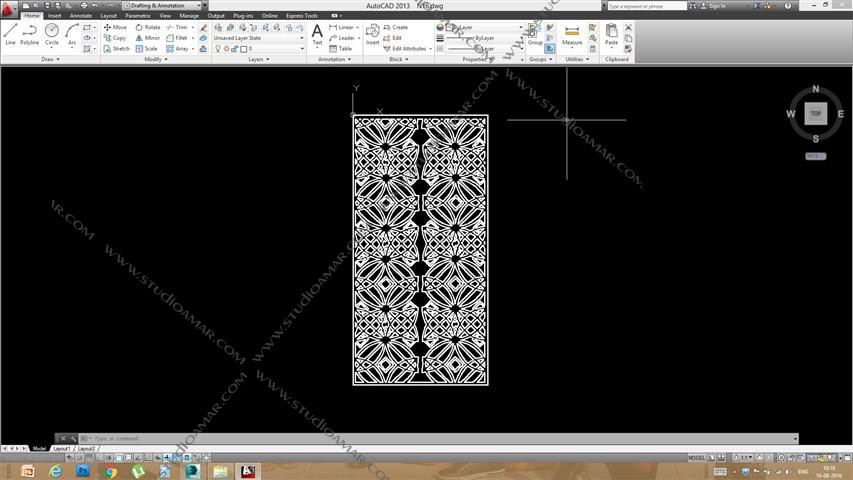The height and width of the screenshot is (480, 853).
Task: Open the Insert ribbon tab
Action: [x=54, y=16]
